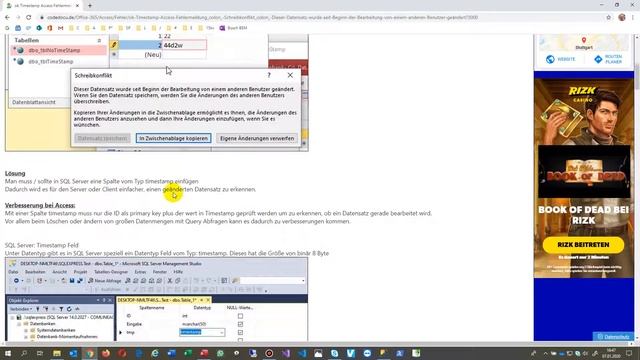Open the Routenplaner link in sidebar card
This screenshot has height=360, width=640.
[608, 59]
